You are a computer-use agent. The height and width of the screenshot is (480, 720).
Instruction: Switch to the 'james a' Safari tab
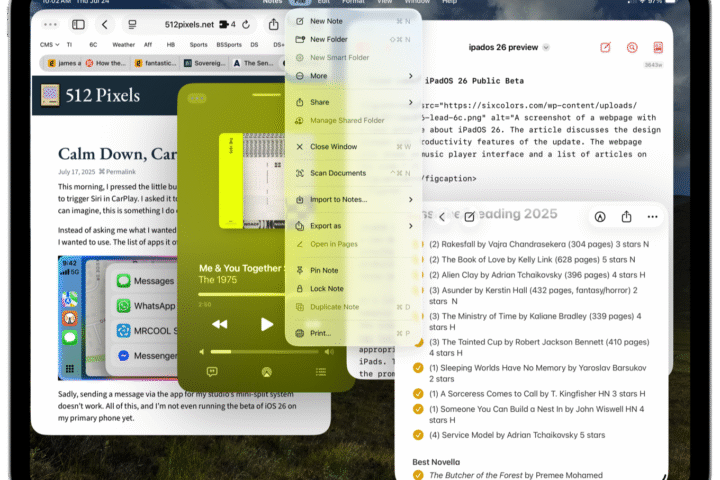coord(64,63)
